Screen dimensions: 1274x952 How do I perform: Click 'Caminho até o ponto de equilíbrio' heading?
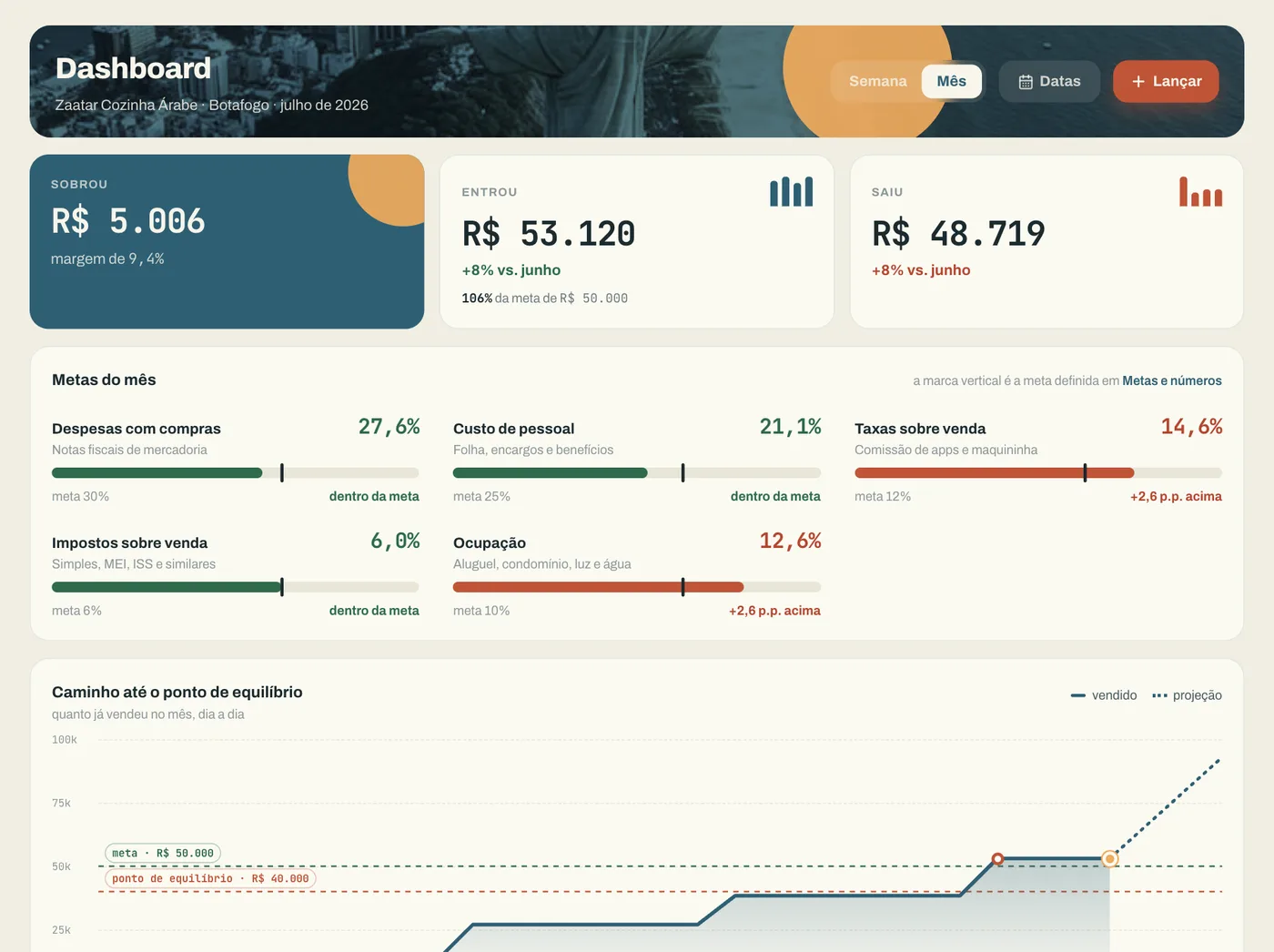(x=177, y=692)
